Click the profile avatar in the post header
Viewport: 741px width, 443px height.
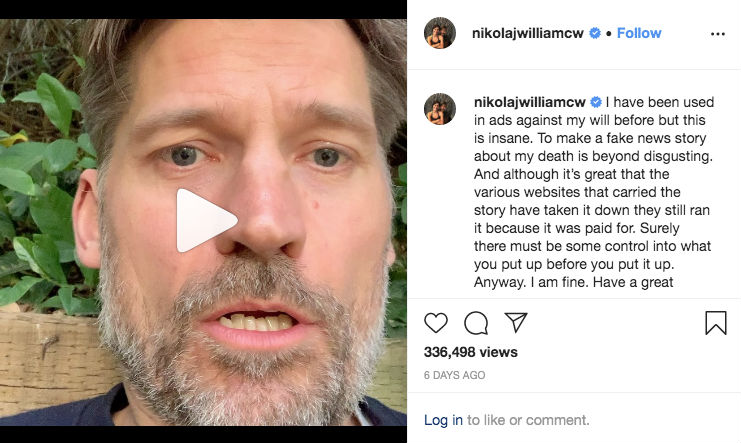coord(440,33)
